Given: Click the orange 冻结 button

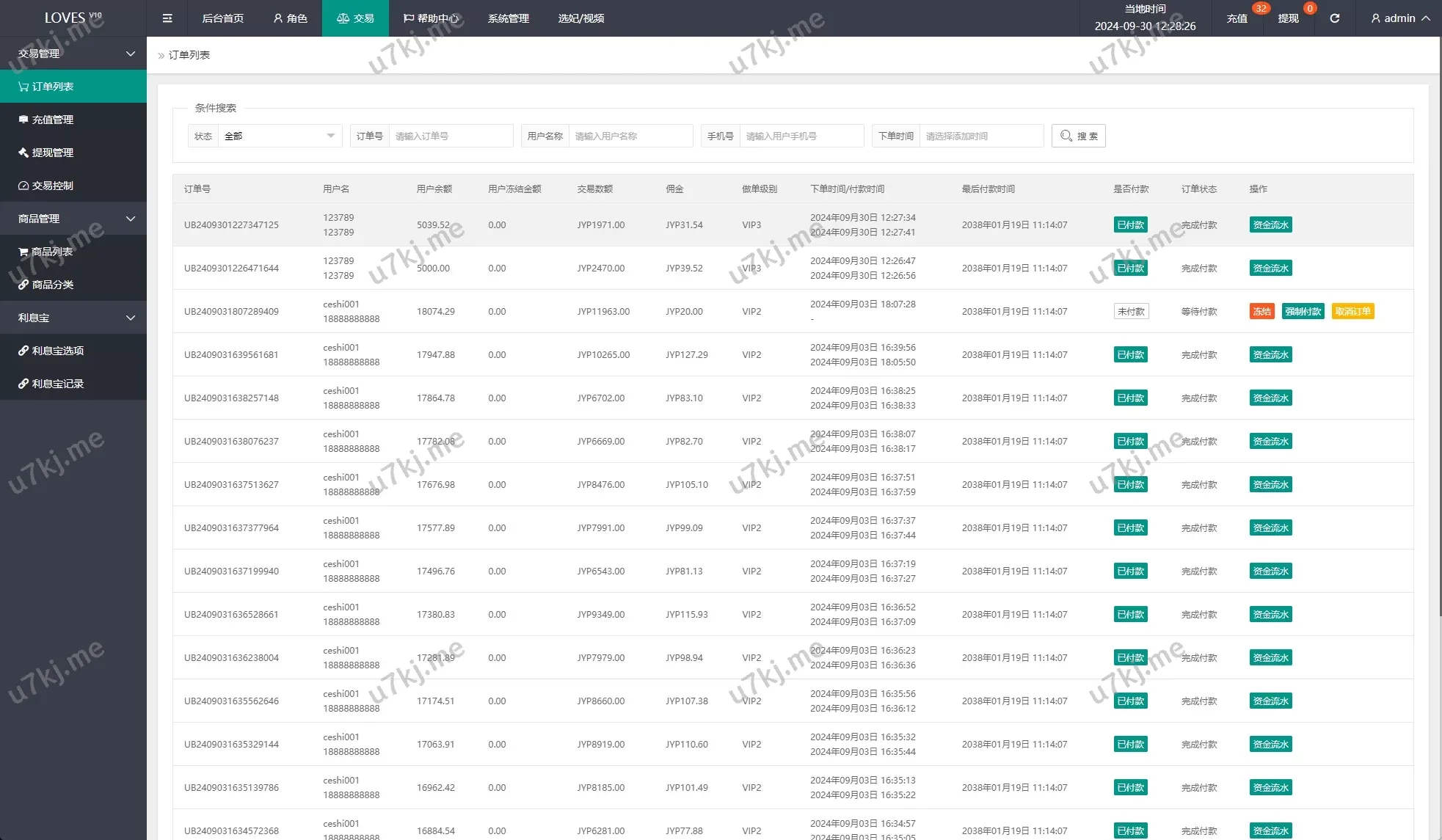Looking at the screenshot, I should tap(1261, 311).
